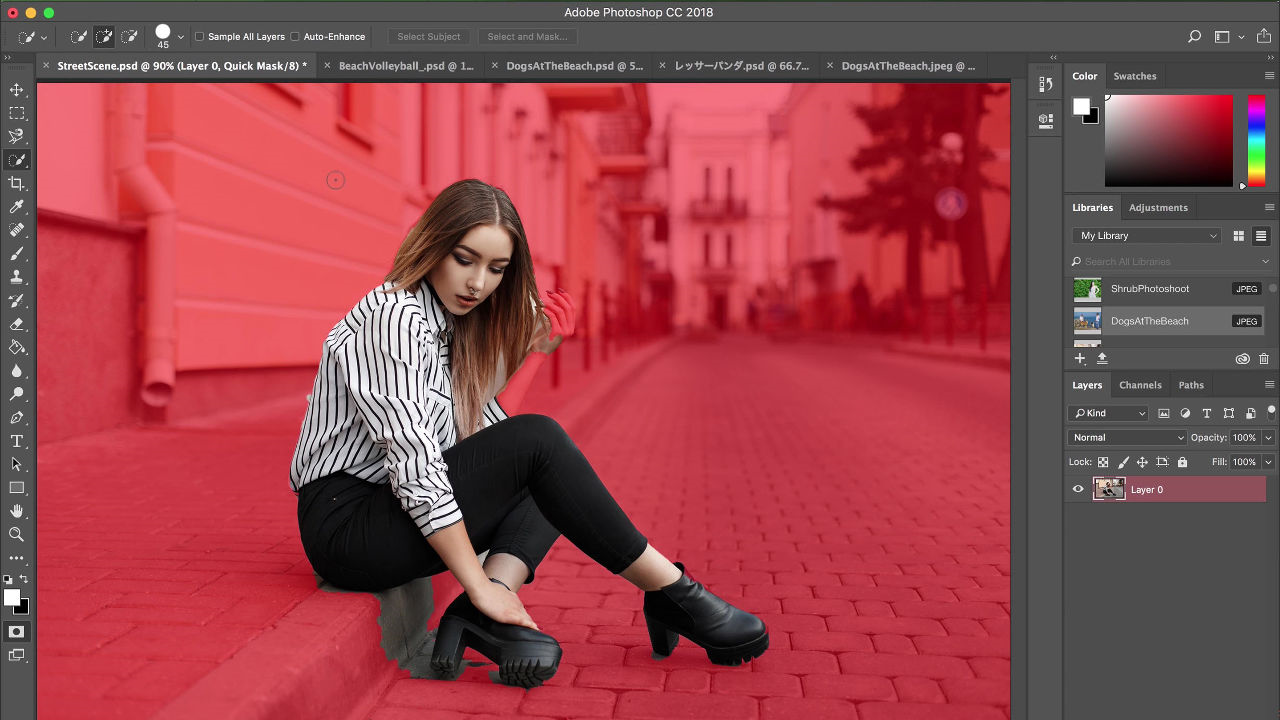This screenshot has width=1280, height=720.
Task: Switch to the Adjustments tab
Action: coord(1158,208)
